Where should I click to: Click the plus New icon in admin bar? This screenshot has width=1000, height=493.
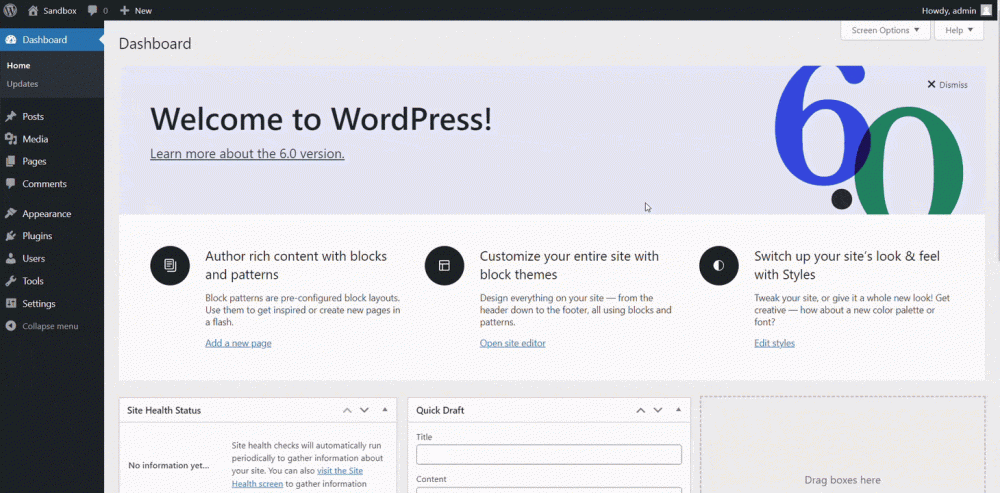124,11
